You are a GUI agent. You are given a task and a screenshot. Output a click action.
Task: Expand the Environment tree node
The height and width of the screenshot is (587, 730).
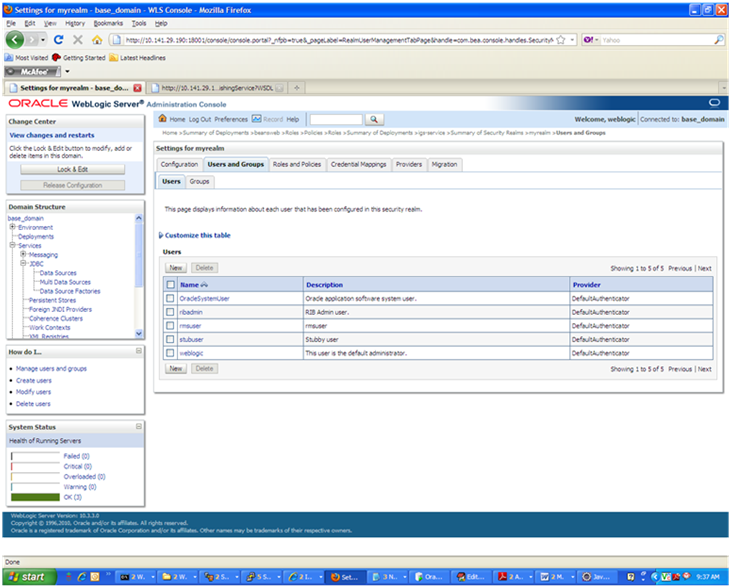click(12, 227)
